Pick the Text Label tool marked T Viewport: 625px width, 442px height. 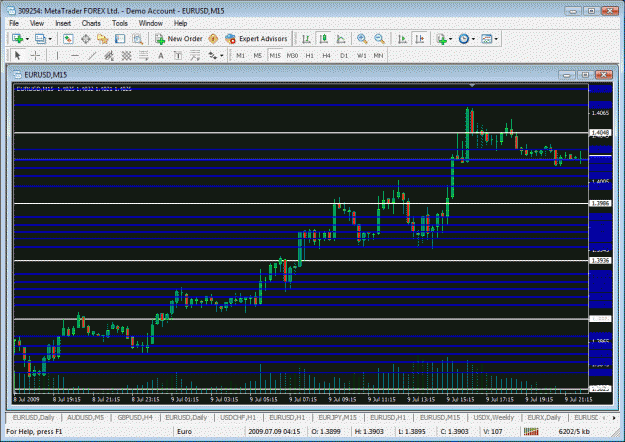click(178, 55)
